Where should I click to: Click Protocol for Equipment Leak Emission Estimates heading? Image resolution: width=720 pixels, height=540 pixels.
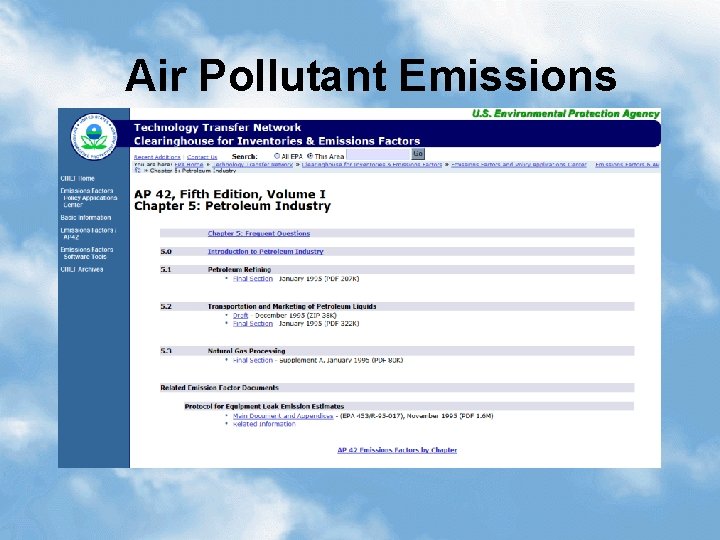pyautogui.click(x=264, y=407)
